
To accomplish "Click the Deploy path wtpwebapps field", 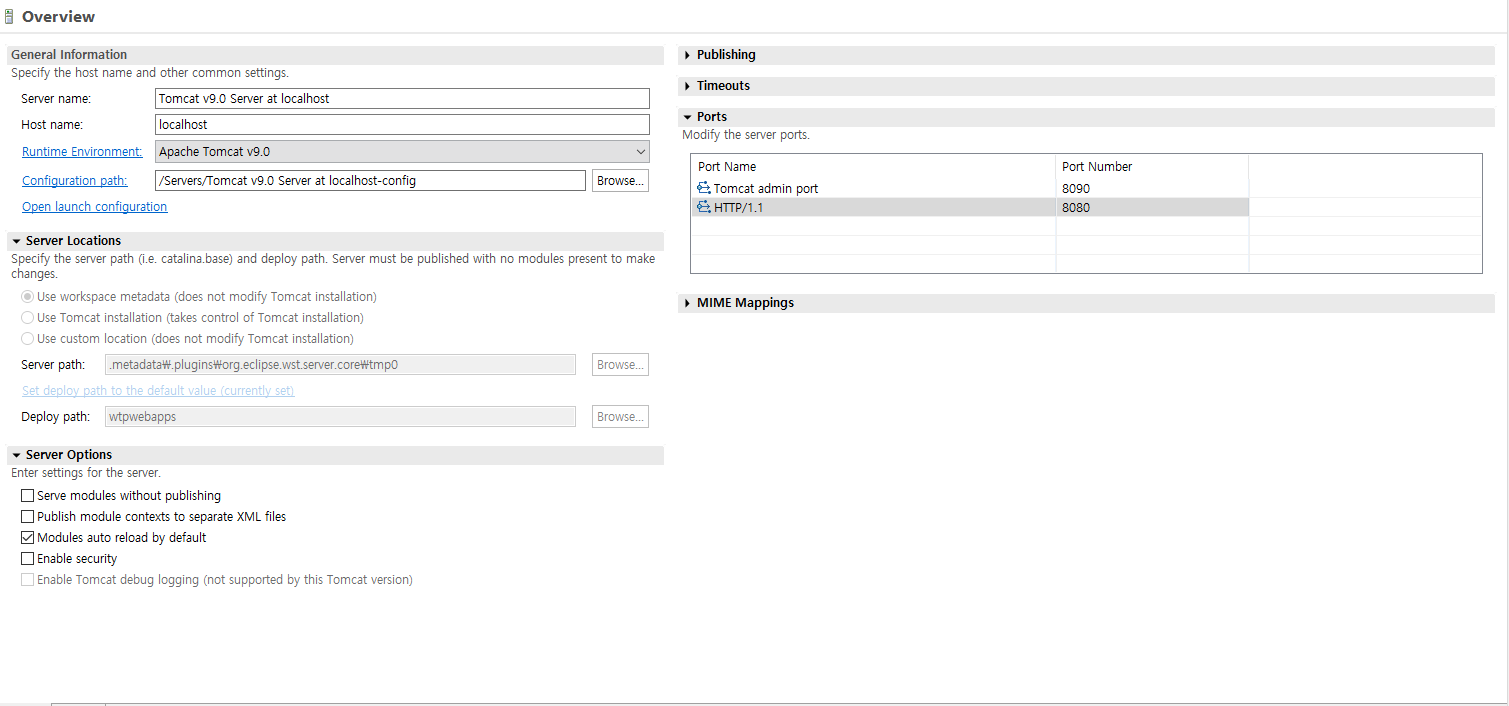I will [341, 417].
